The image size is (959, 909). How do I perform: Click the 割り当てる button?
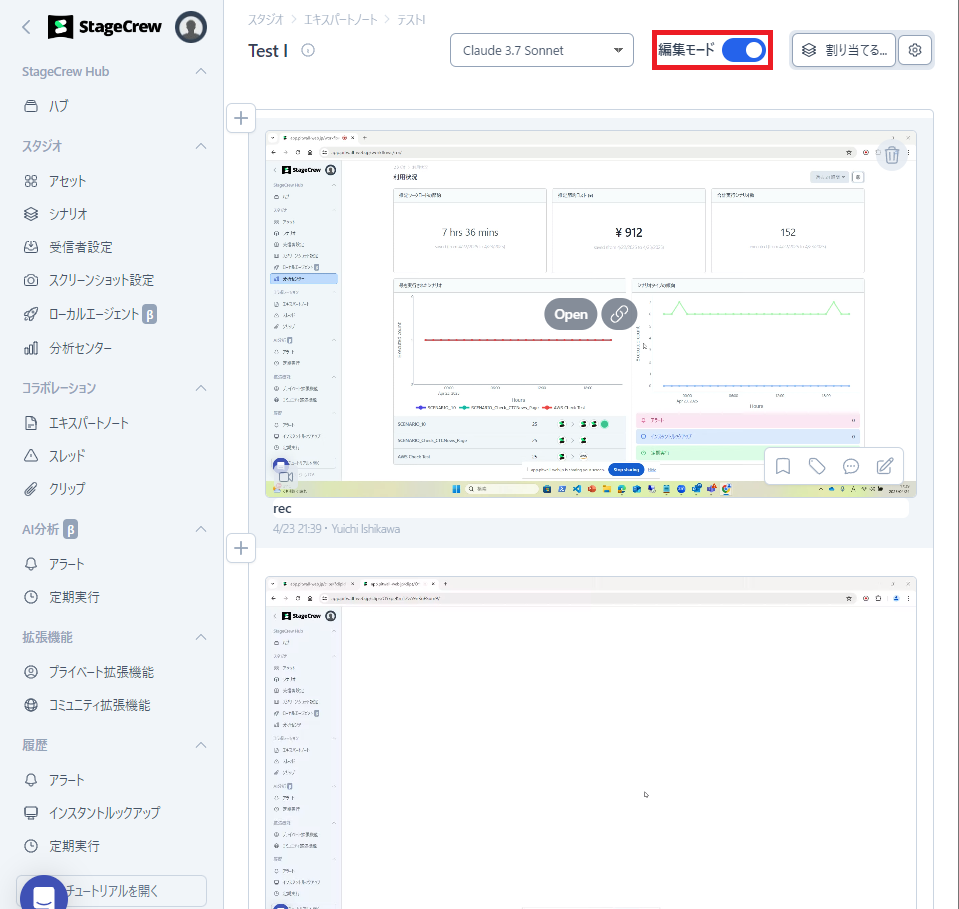click(844, 50)
